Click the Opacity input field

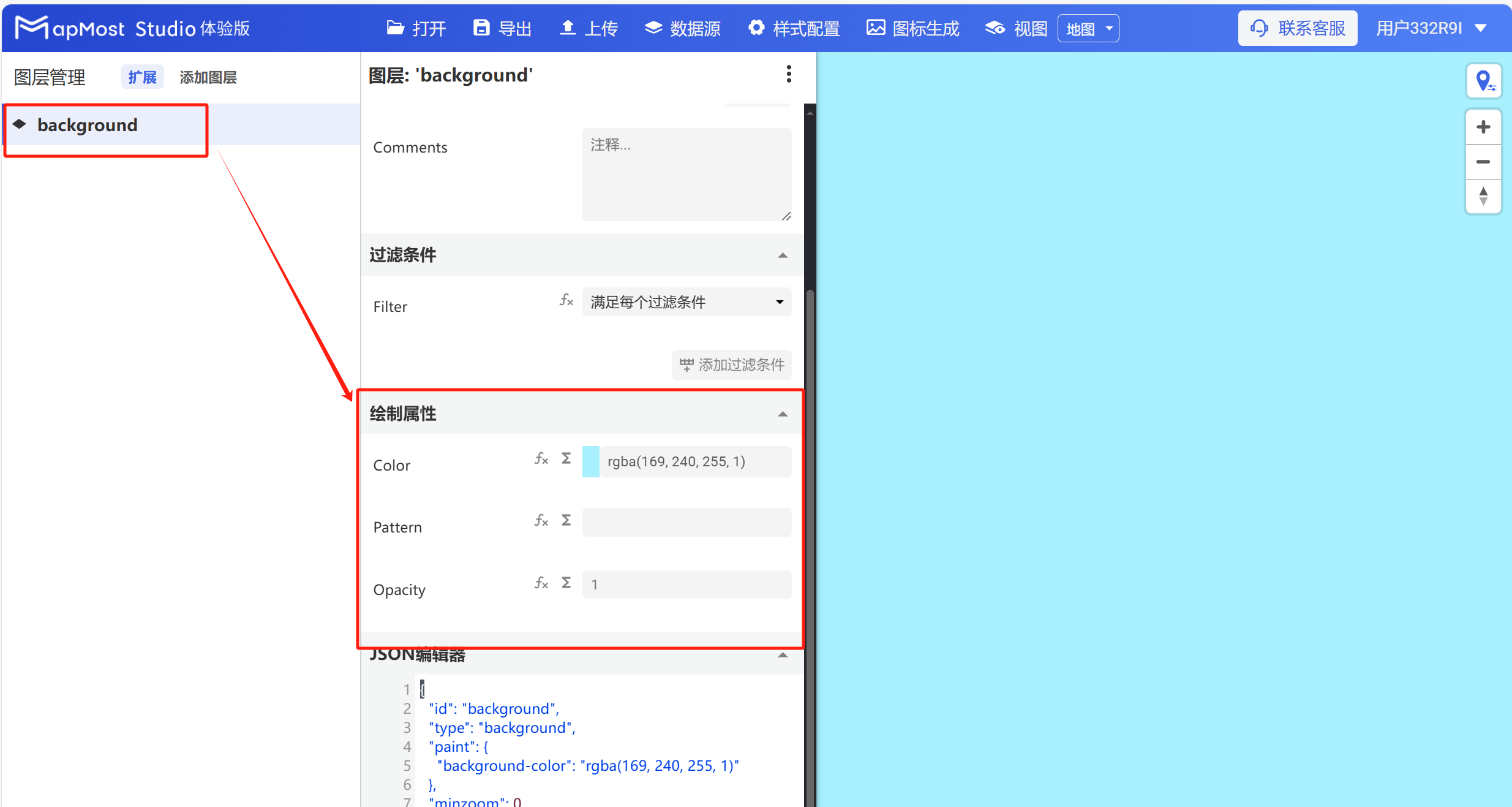pos(685,584)
